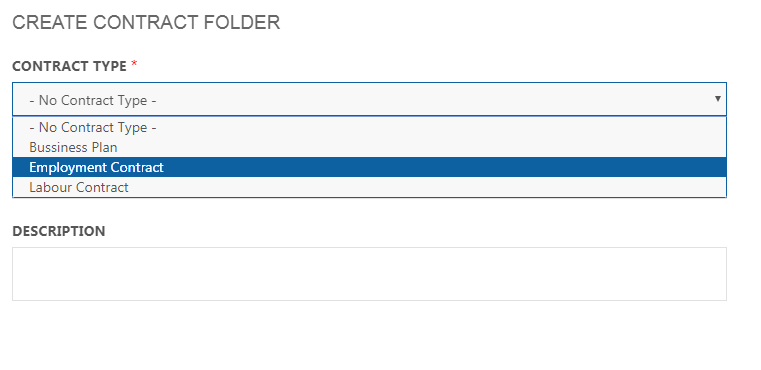
Task: Collapse the Contract Type combo box field
Action: [369, 99]
